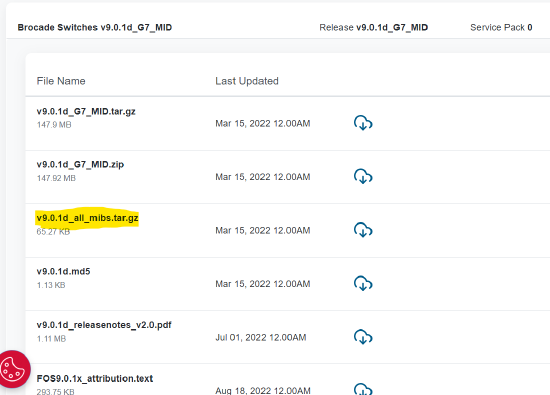Click the Release v9.0.1d_G7_MID label

[374, 27]
